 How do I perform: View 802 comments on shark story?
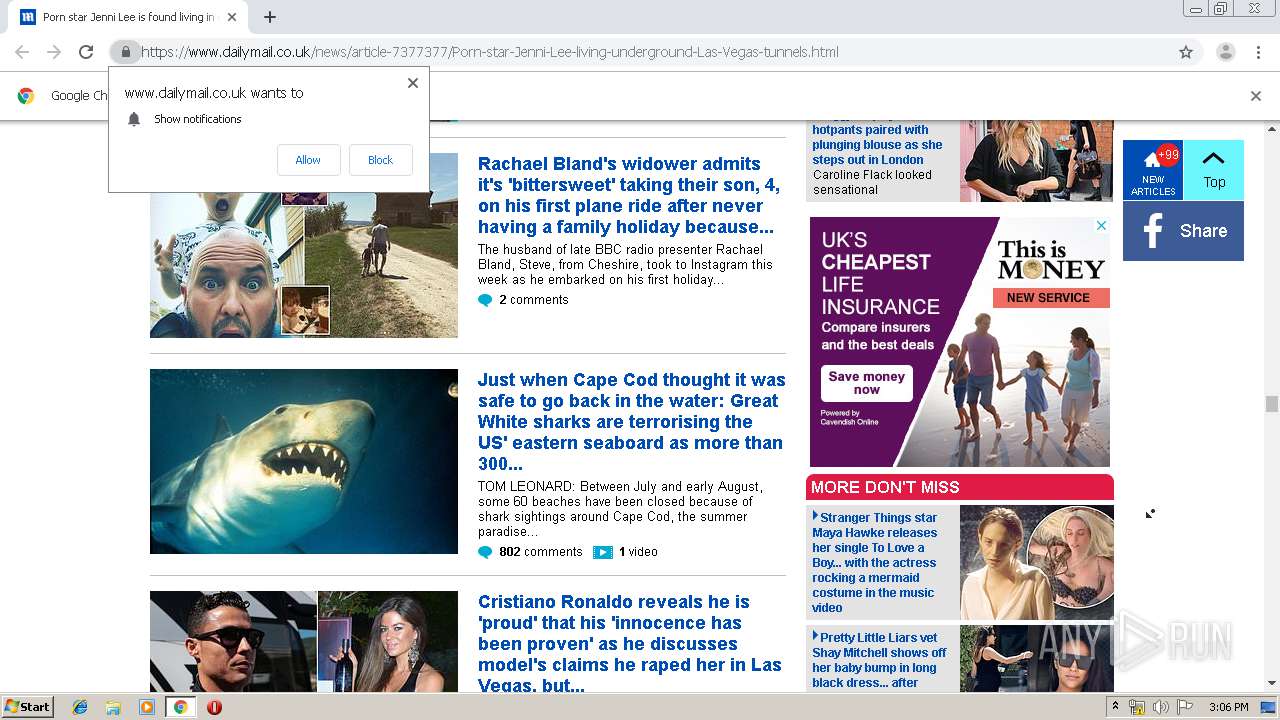coord(541,552)
